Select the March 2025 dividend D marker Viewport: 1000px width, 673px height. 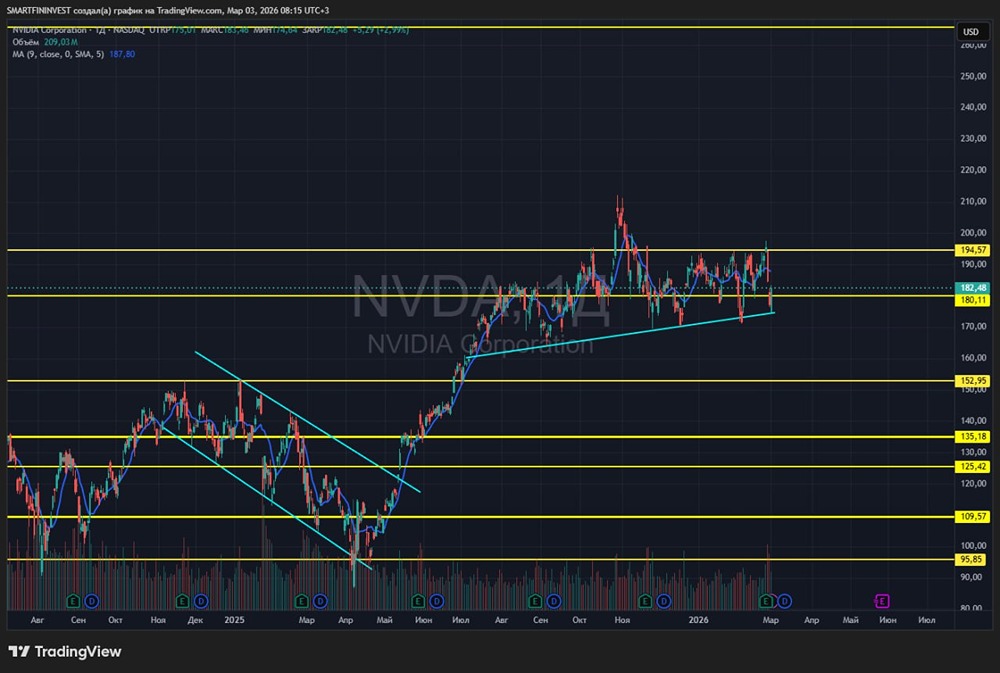320,601
